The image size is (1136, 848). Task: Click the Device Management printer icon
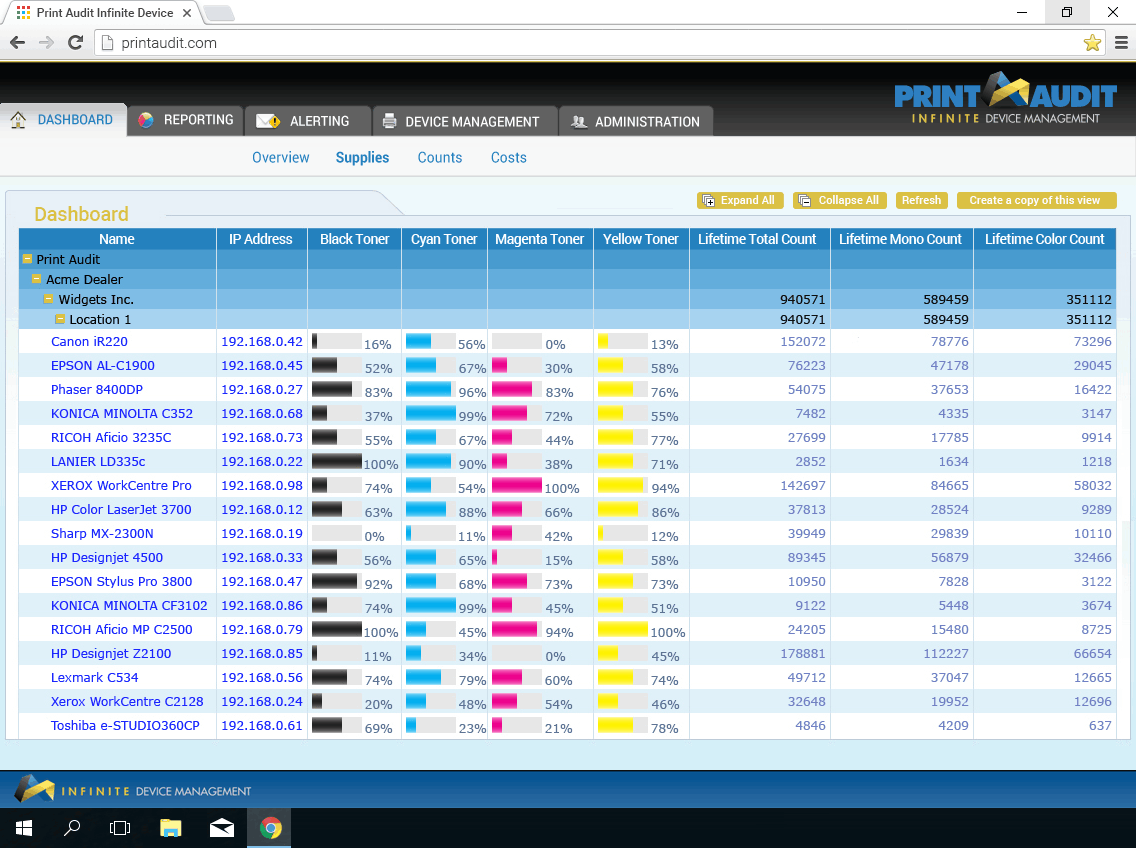[390, 122]
